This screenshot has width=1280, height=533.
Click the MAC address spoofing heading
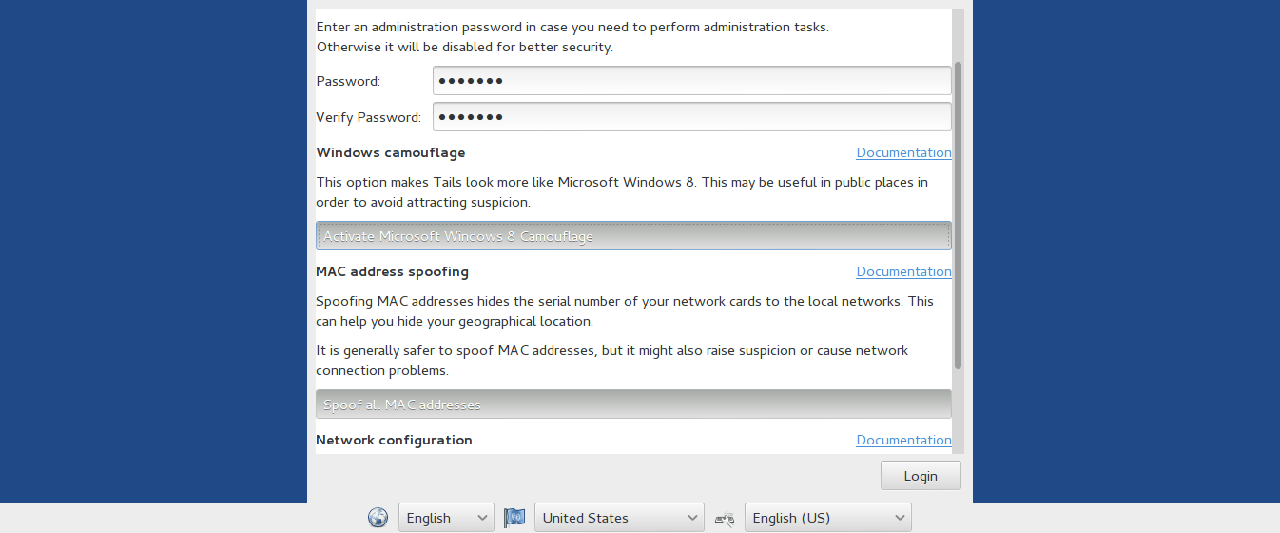392,271
